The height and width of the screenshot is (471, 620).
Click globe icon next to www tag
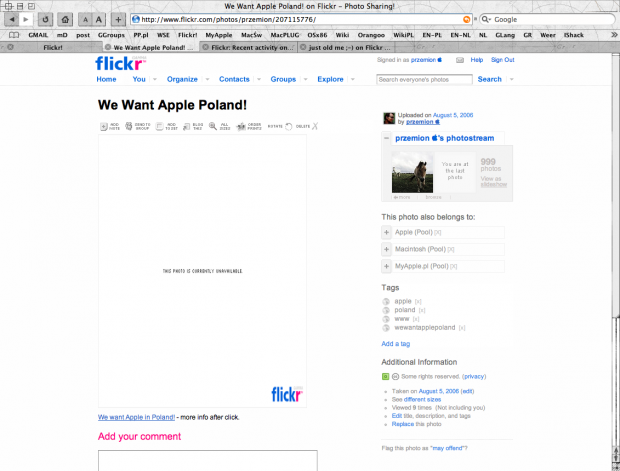pyautogui.click(x=386, y=319)
